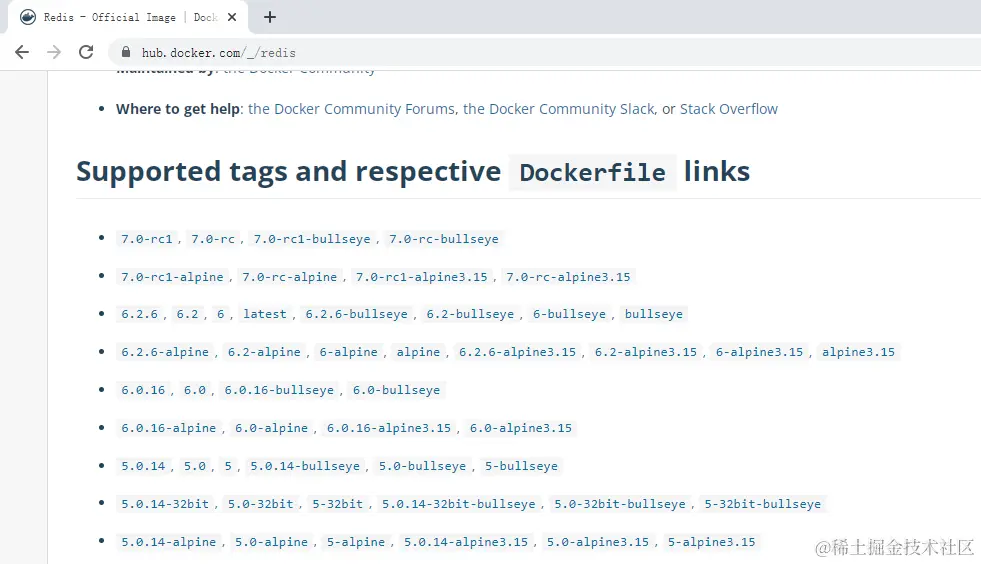Click the 5.0.14-alpine3.15 tag link
The width and height of the screenshot is (981, 564).
pos(465,542)
